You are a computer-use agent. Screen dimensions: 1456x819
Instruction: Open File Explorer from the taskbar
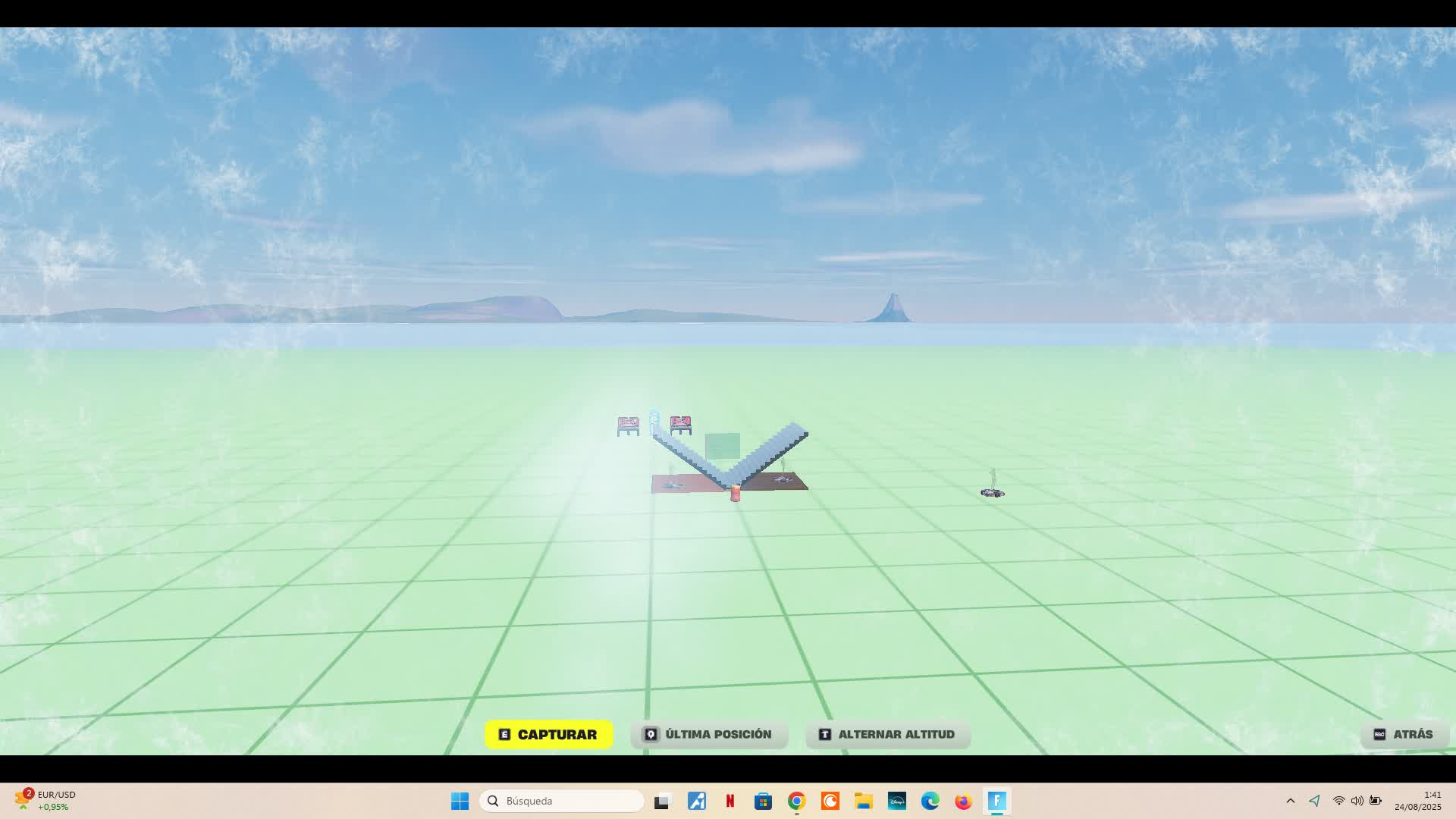(x=863, y=801)
